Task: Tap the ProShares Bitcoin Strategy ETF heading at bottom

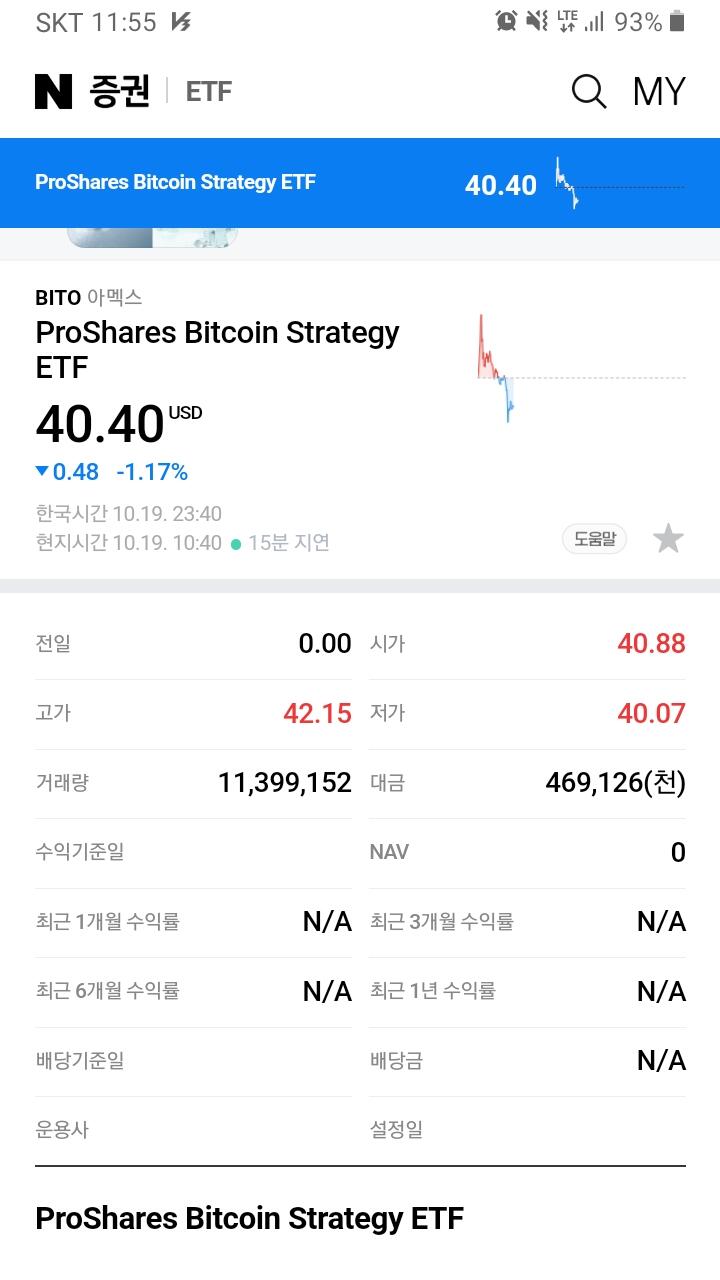Action: click(x=249, y=1218)
